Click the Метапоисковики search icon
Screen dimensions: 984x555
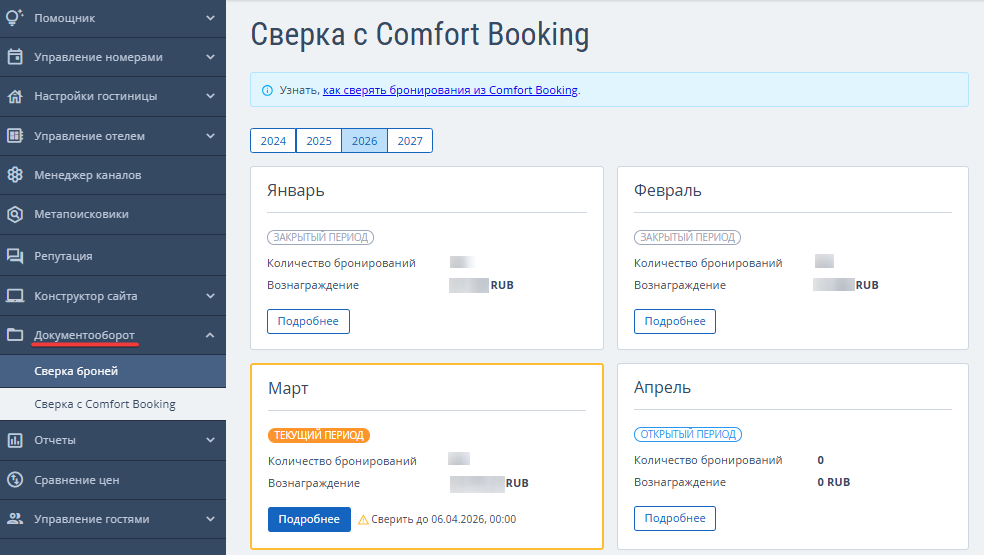coord(15,214)
